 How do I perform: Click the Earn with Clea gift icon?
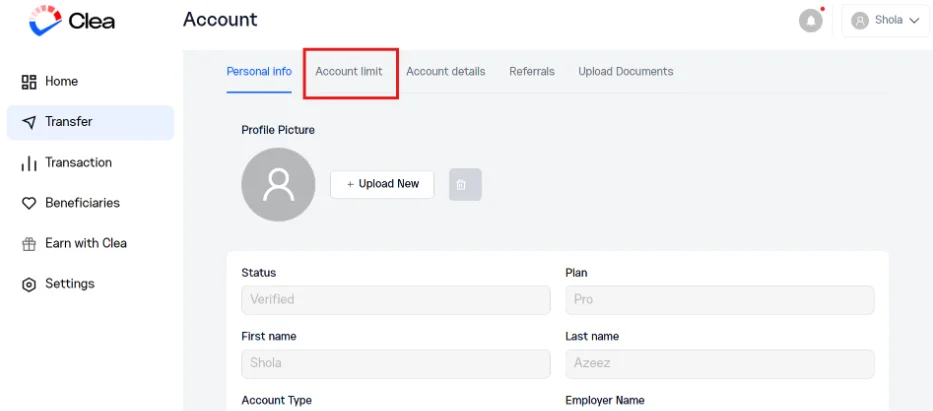point(29,244)
